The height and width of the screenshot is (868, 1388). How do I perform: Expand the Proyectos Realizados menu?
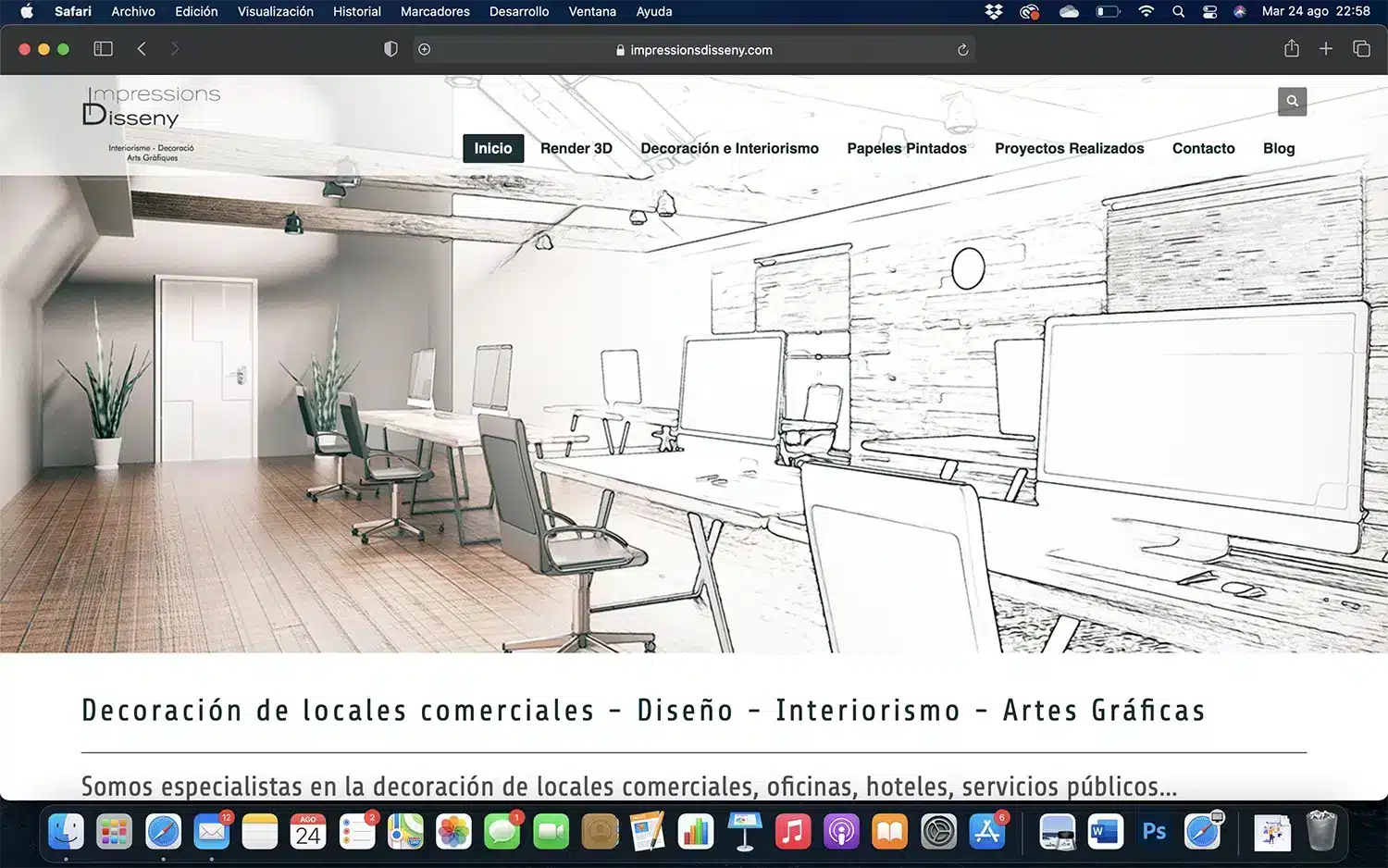(x=1069, y=148)
